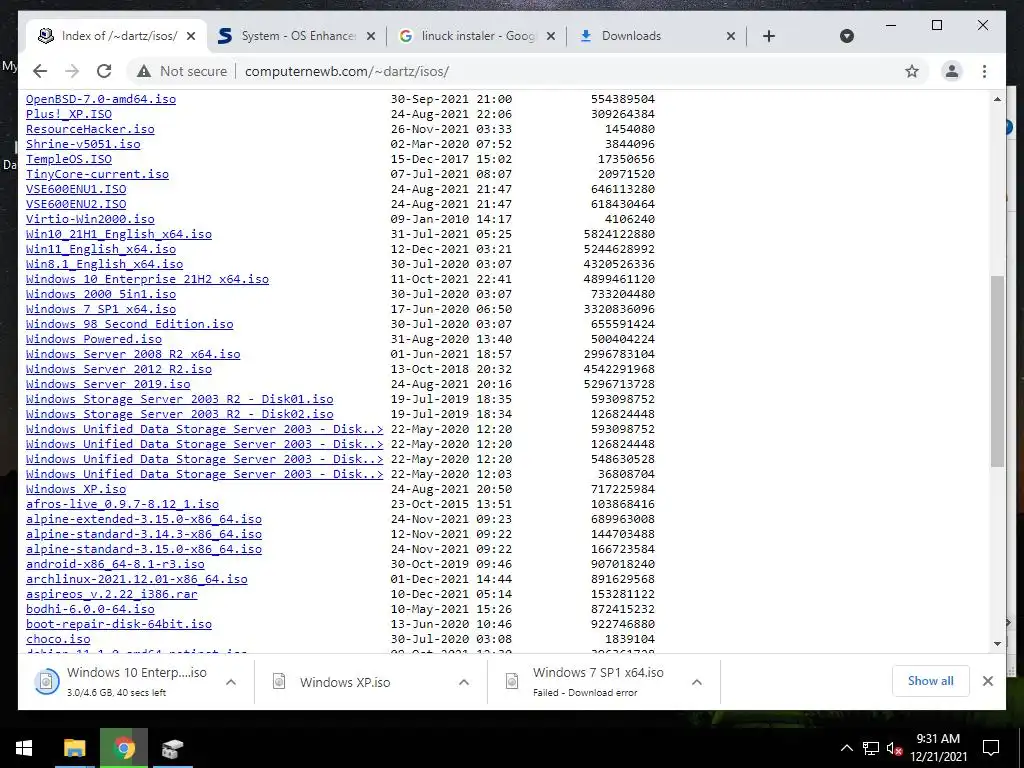Click the Windows XP.iso download file icon
Image resolution: width=1024 pixels, height=768 pixels.
(279, 682)
